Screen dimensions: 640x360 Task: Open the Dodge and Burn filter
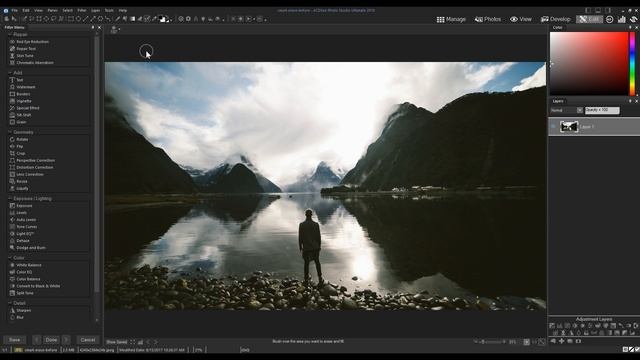[27, 247]
